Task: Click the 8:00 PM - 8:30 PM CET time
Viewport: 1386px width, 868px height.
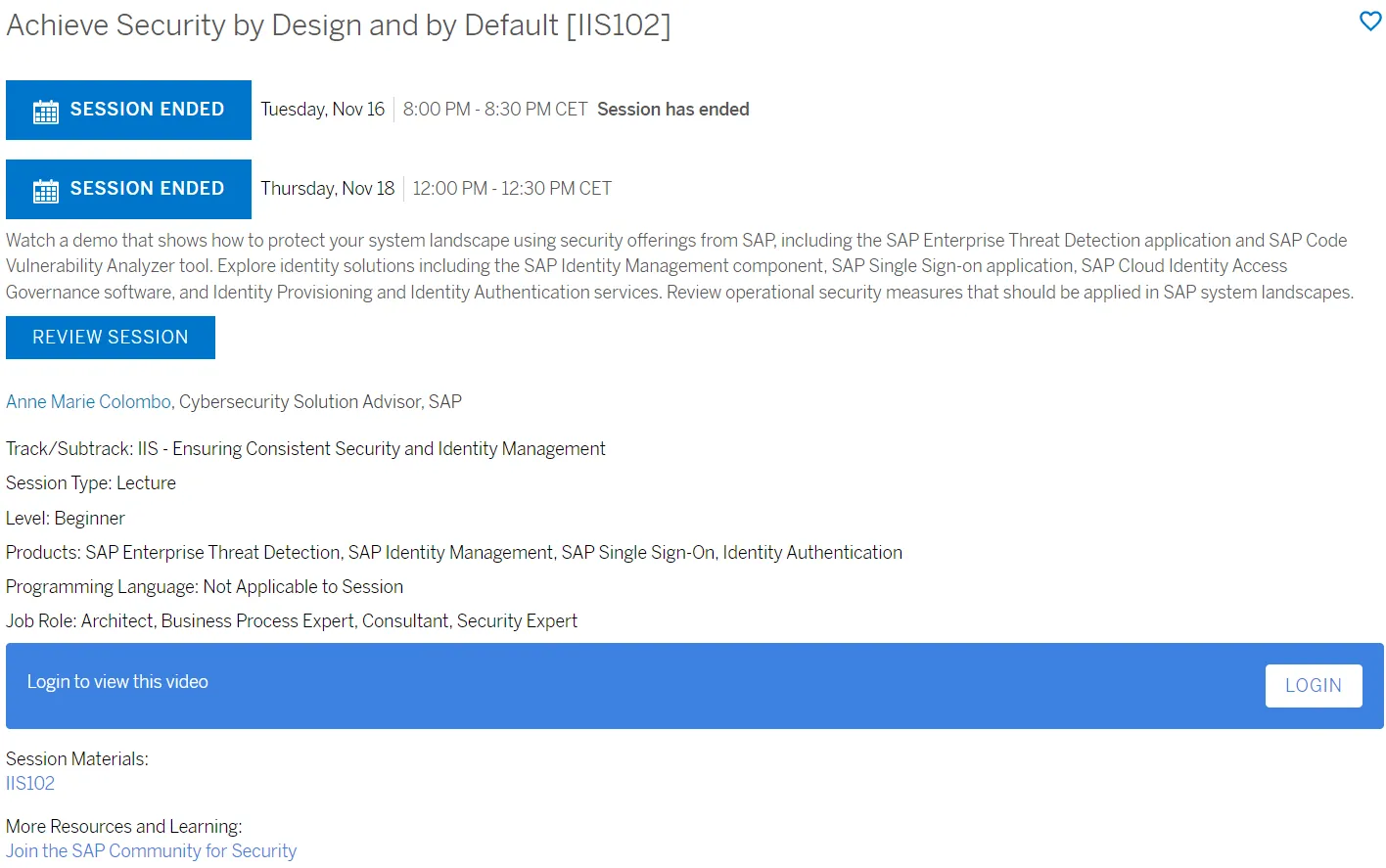Action: 494,110
